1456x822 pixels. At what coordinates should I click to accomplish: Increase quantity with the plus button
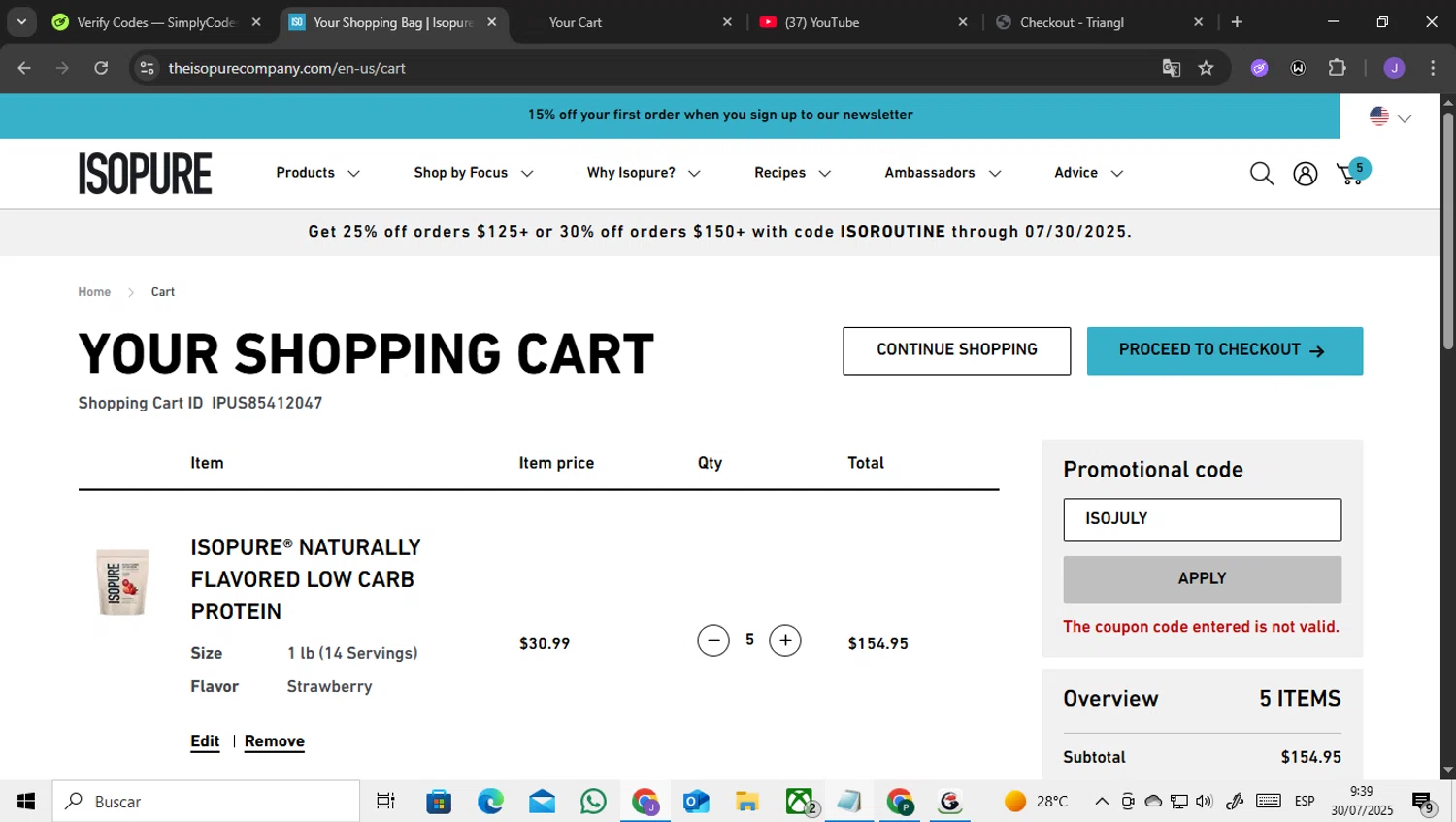(x=785, y=641)
